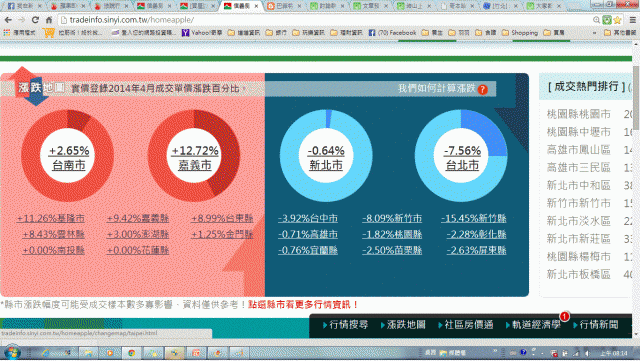Click the address bar URL field
Screen dimensions: 640x361
[x=327, y=20]
